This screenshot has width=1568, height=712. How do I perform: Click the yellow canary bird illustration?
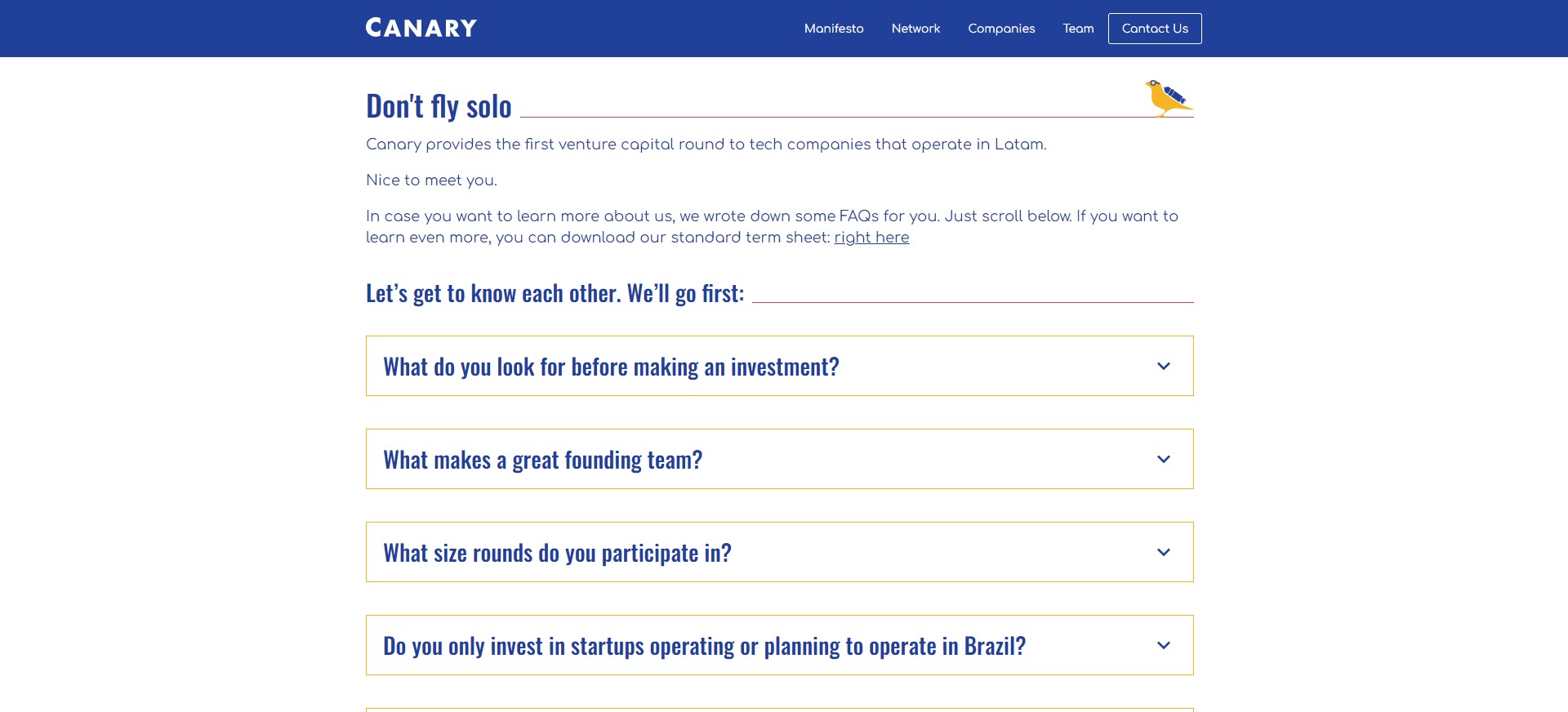tap(1168, 97)
